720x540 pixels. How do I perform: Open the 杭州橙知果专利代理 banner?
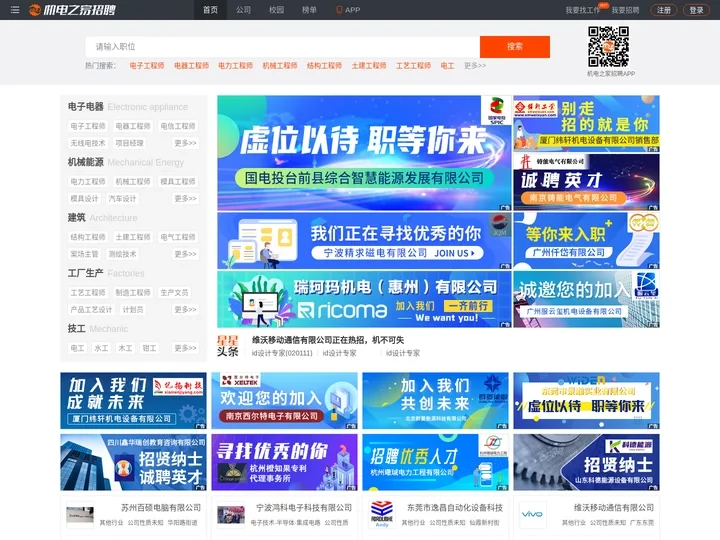(284, 462)
